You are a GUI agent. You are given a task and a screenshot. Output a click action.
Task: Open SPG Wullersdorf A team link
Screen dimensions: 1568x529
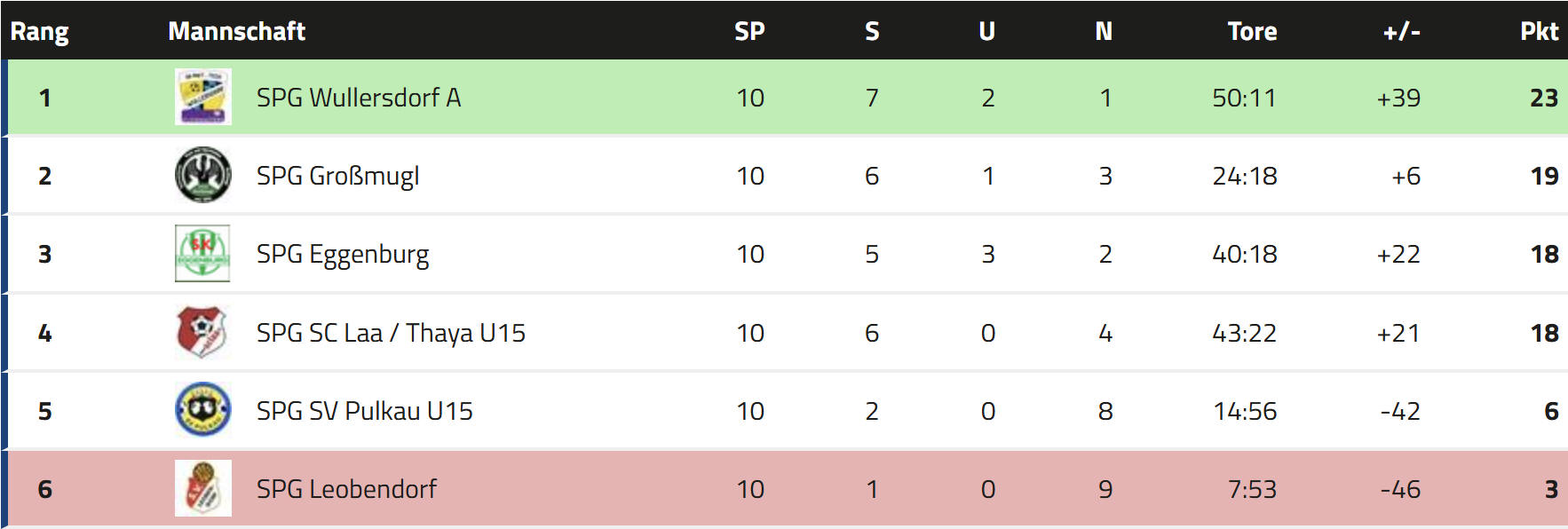(x=358, y=98)
